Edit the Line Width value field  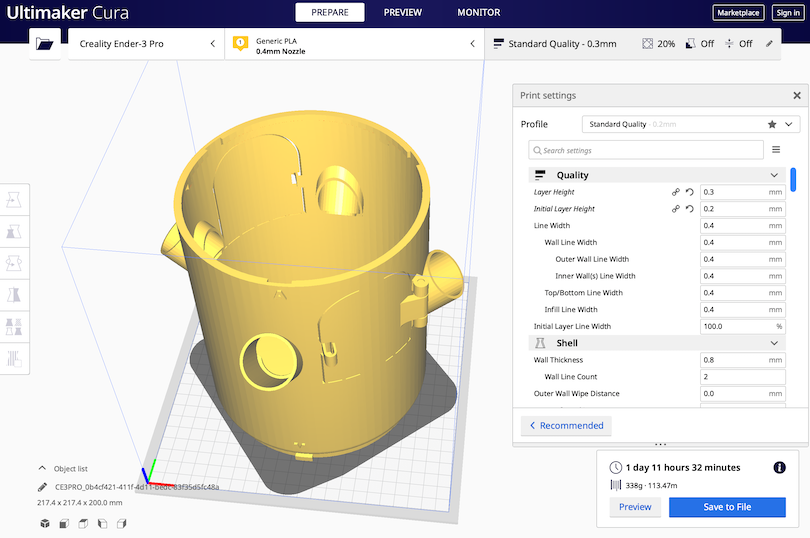click(742, 226)
